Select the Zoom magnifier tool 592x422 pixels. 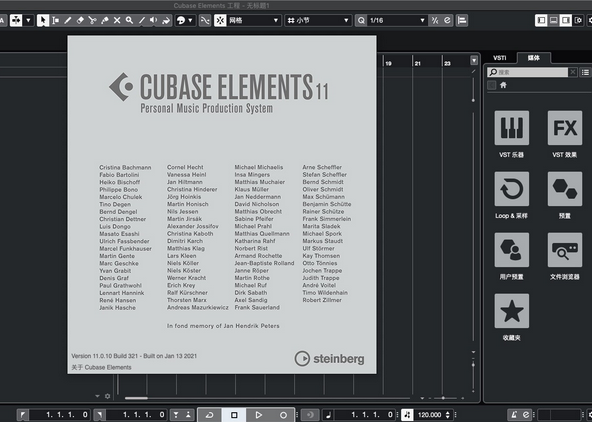click(129, 20)
